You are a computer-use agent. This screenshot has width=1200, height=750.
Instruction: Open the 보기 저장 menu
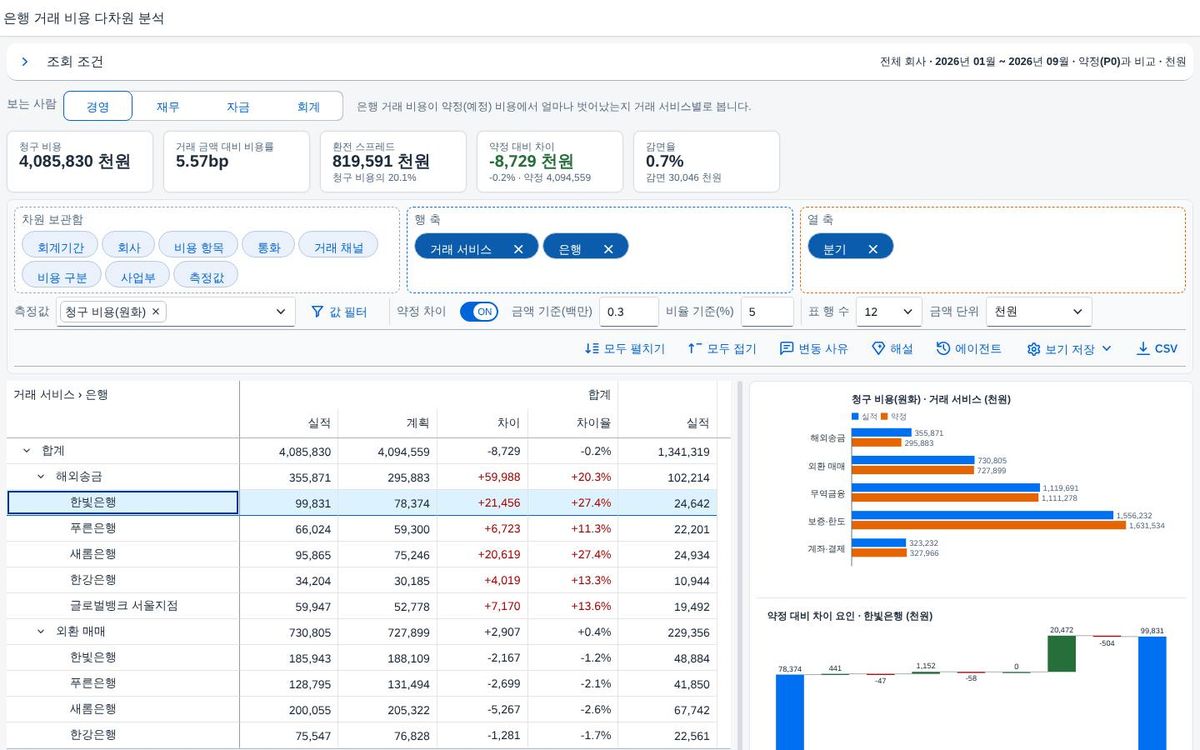1069,349
